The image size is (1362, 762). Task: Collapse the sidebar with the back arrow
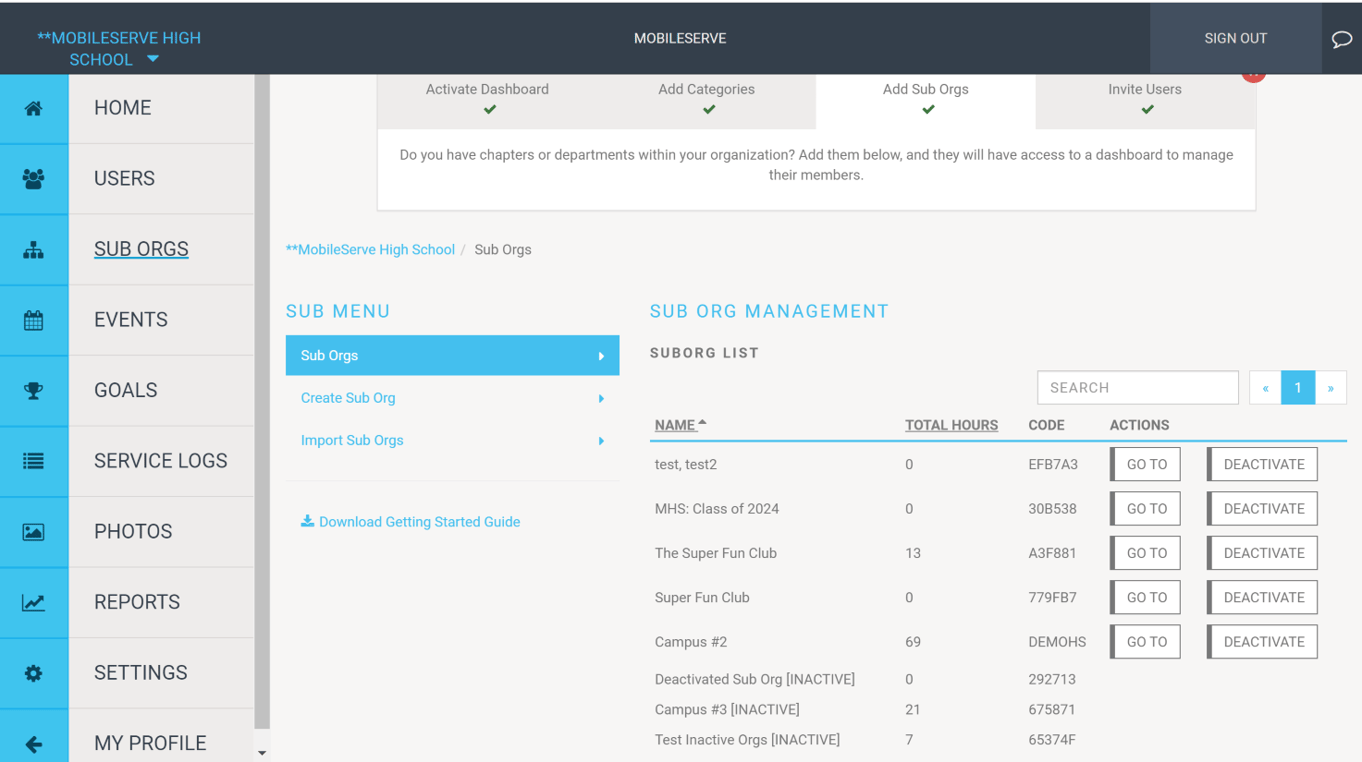34,742
